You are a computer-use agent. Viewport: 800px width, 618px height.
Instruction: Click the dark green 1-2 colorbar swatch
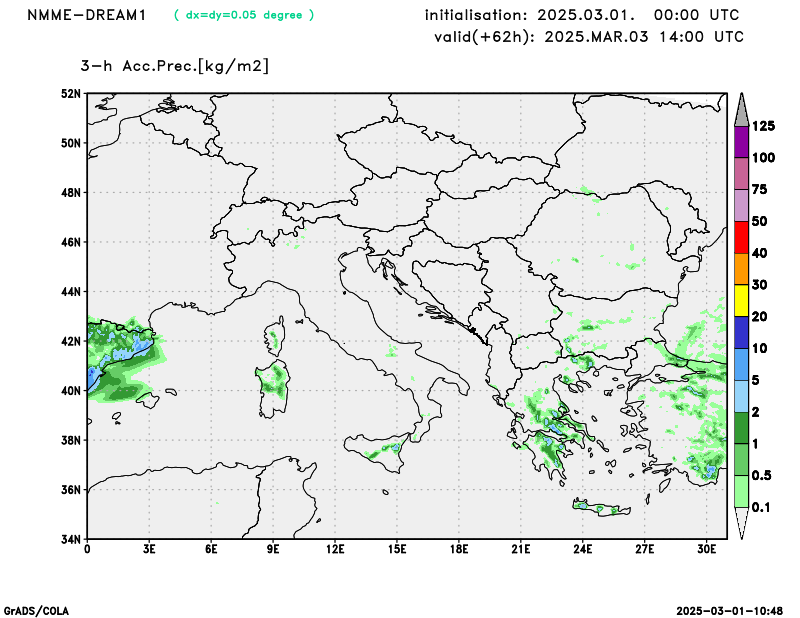point(741,428)
